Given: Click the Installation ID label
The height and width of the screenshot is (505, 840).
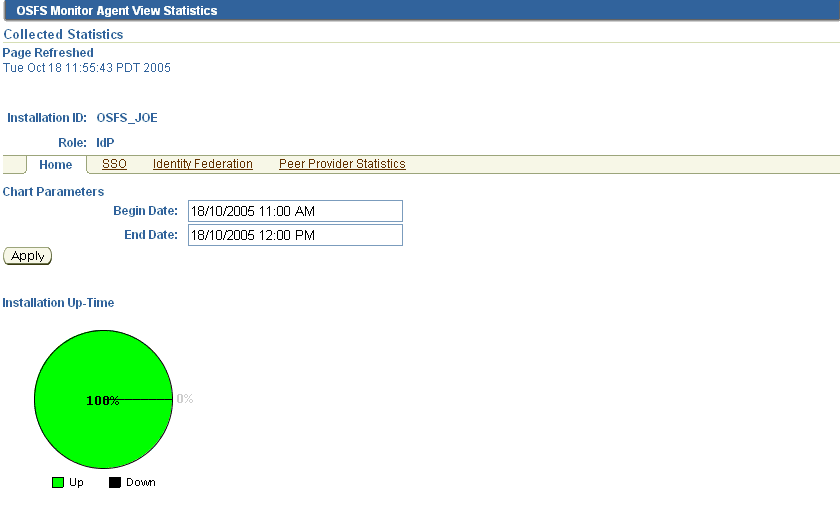Looking at the screenshot, I should pos(47,118).
